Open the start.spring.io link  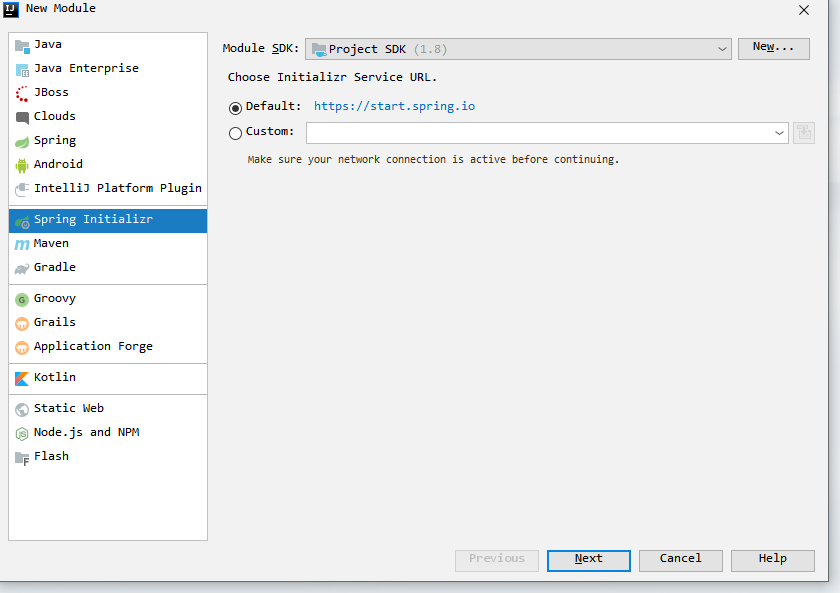click(x=394, y=107)
